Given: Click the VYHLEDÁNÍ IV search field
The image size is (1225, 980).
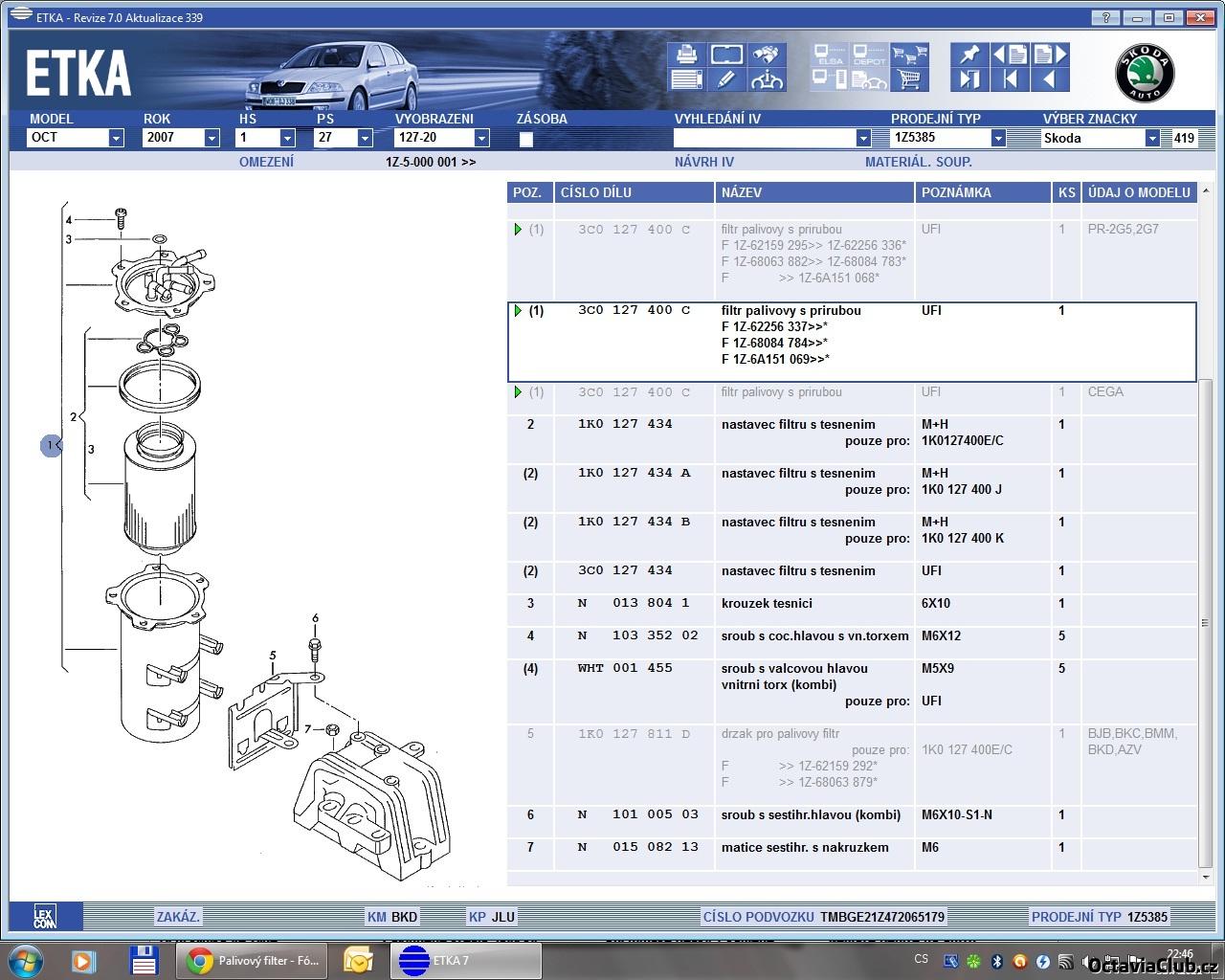Looking at the screenshot, I should point(764,138).
